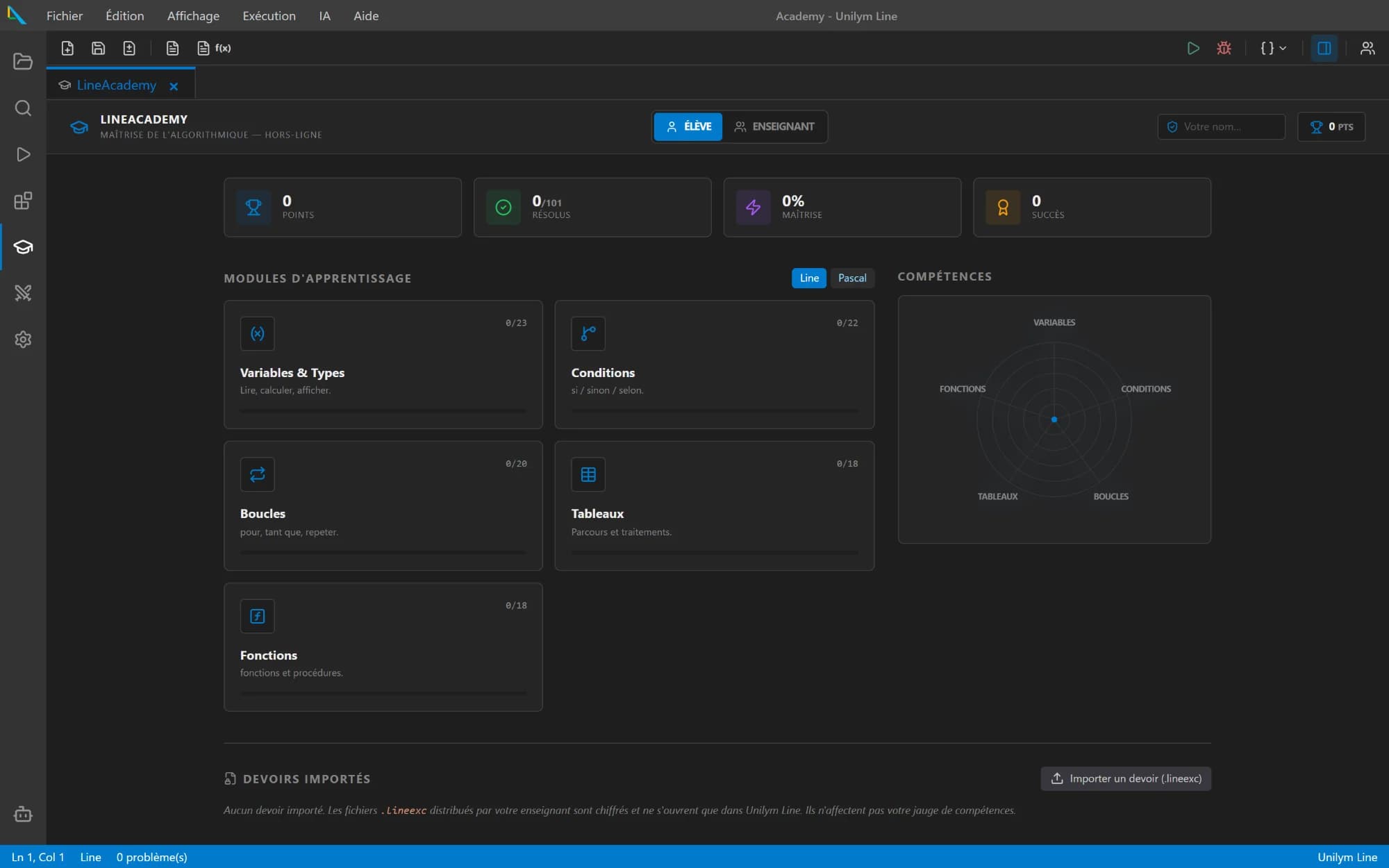Click the Ln 1, Col 1 status entry

coord(38,857)
